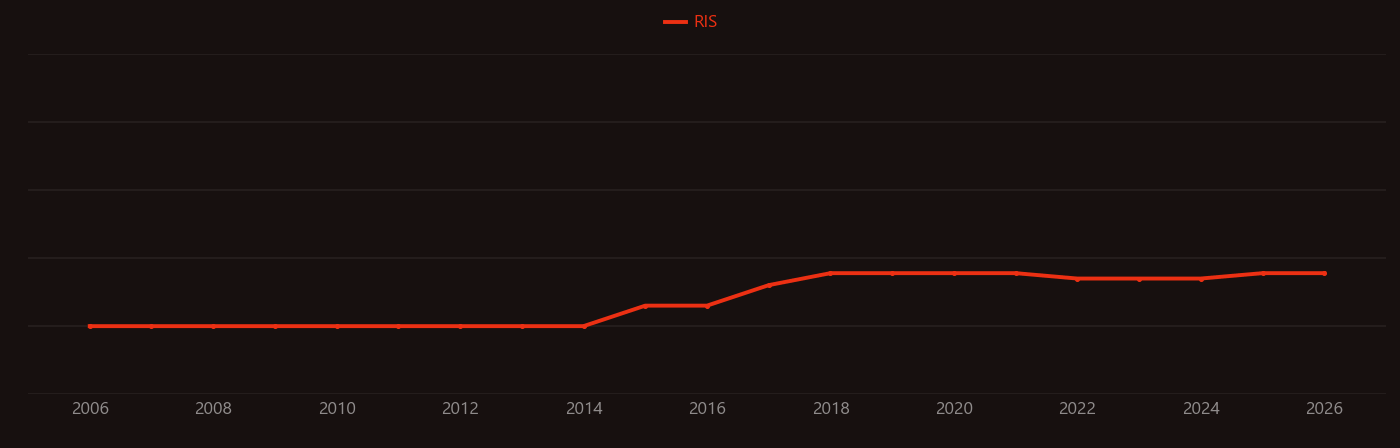
Task: Click the 2018 x-axis label
Action: 831,409
